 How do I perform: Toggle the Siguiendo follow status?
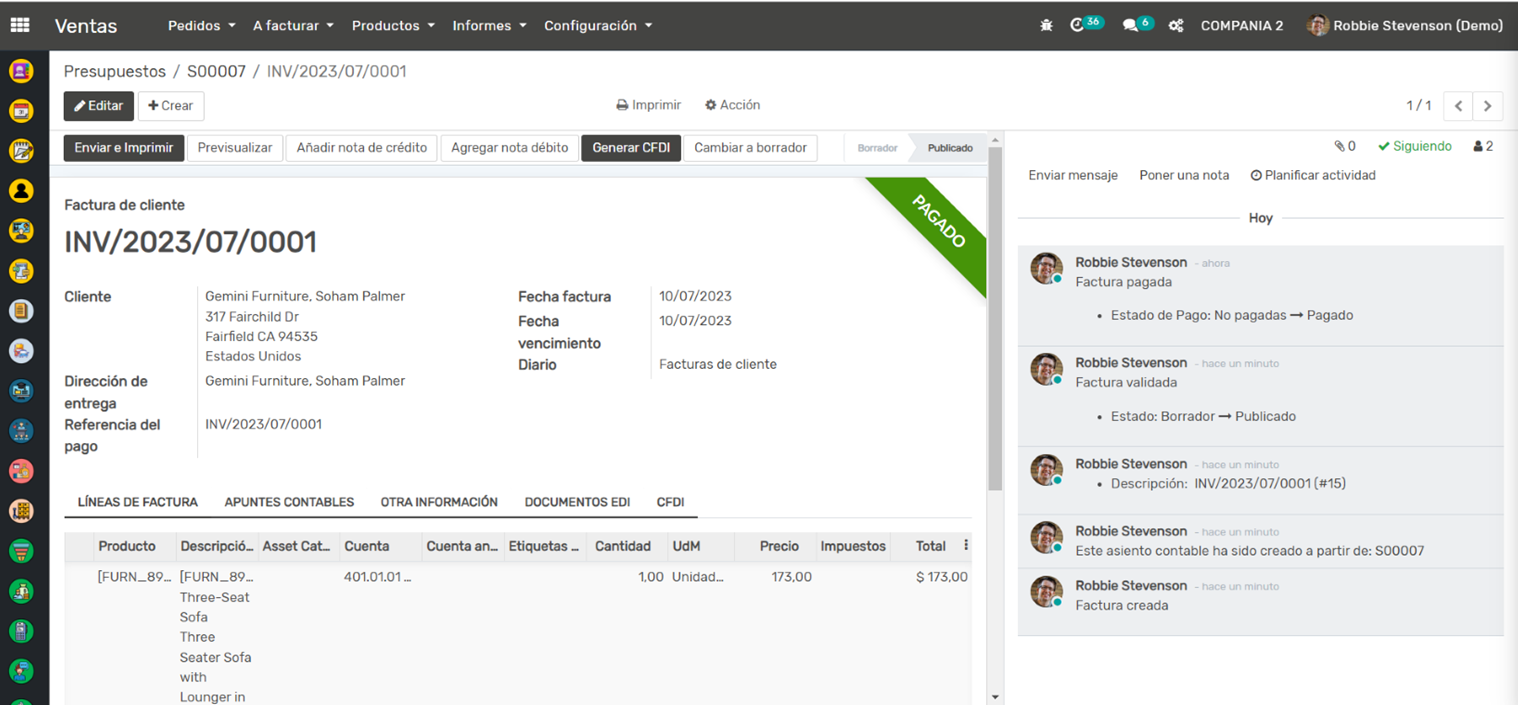click(1414, 146)
